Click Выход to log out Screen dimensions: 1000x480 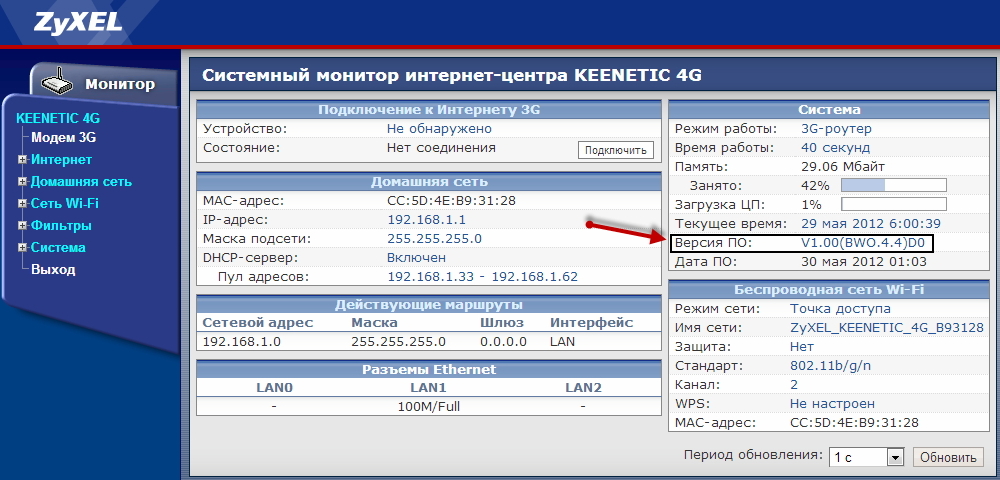pyautogui.click(x=53, y=270)
